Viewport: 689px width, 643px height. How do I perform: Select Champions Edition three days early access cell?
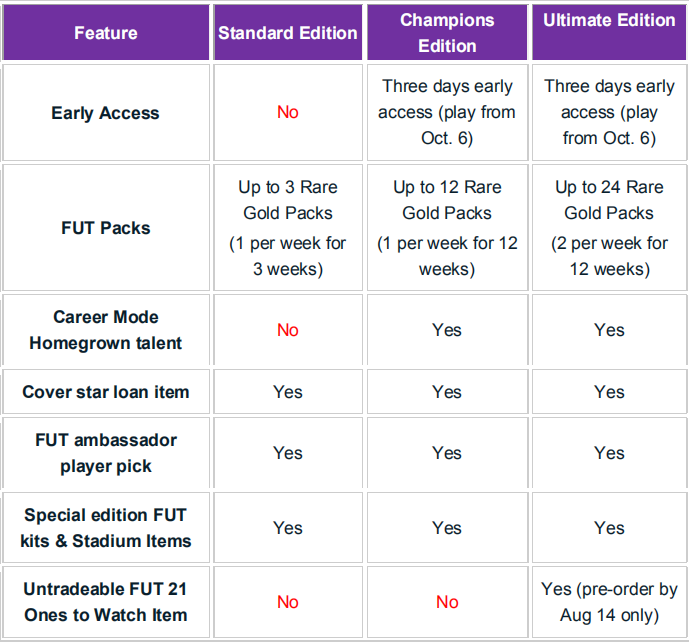(447, 112)
